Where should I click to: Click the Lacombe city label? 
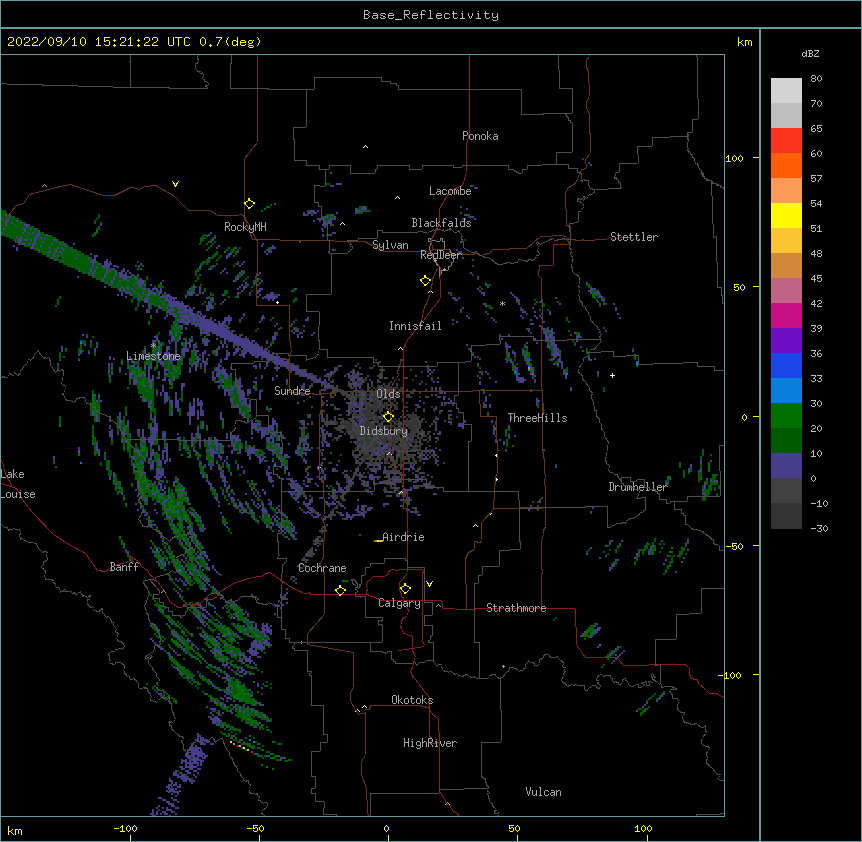click(450, 191)
